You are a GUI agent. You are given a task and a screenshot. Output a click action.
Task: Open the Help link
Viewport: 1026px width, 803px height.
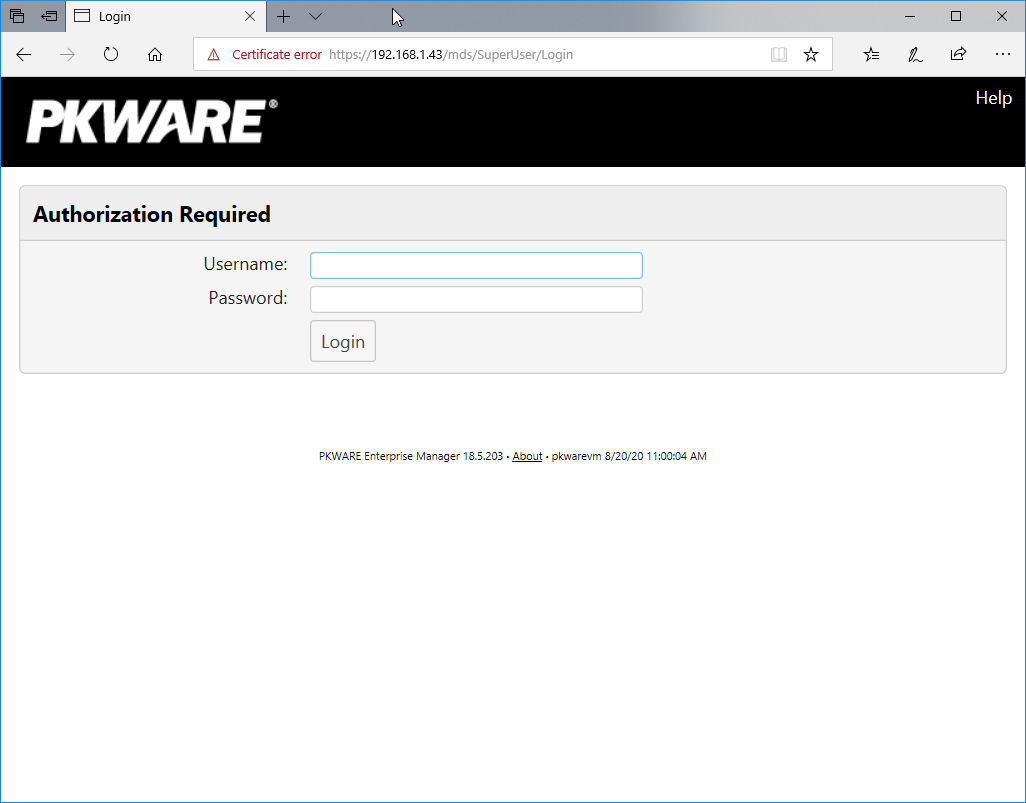[x=993, y=98]
